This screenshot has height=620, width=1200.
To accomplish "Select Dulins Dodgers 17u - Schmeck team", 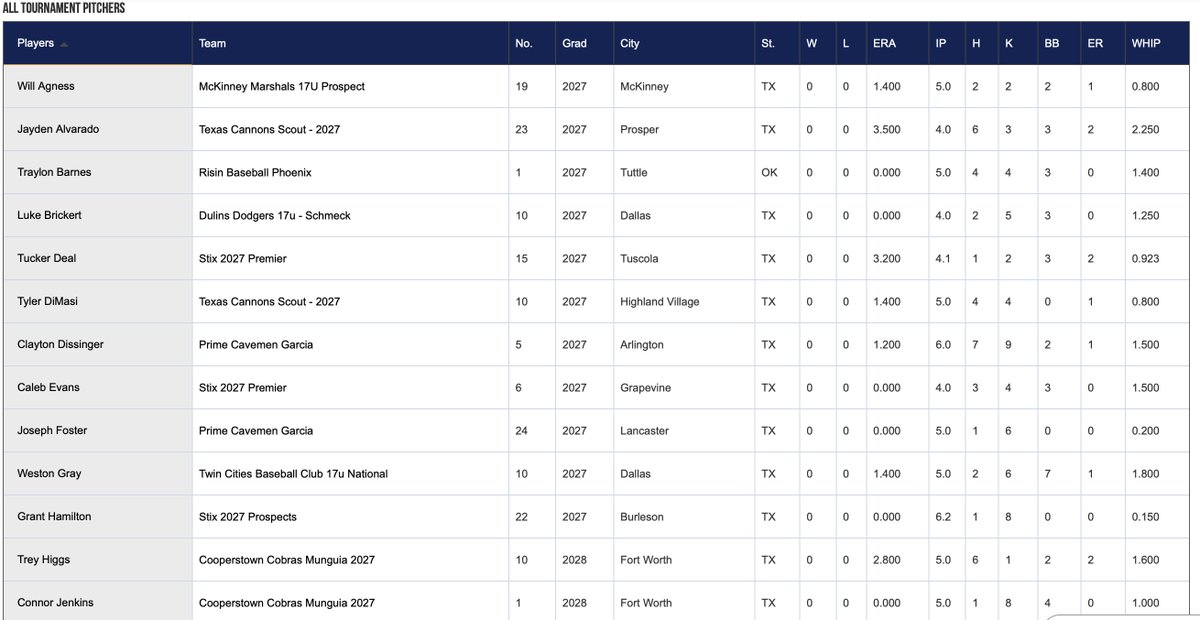I will [275, 216].
